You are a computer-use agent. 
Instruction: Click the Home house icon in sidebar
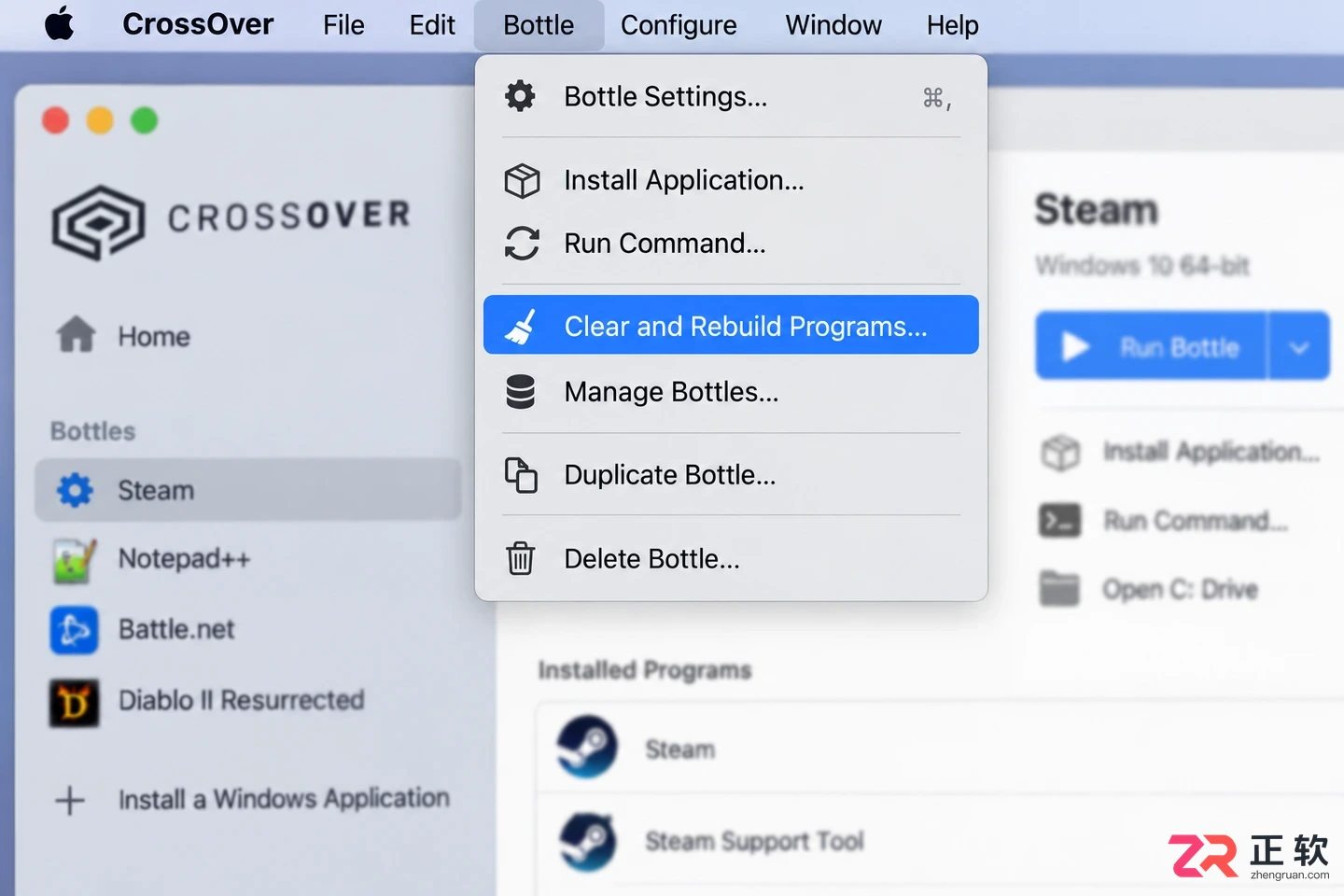(76, 334)
